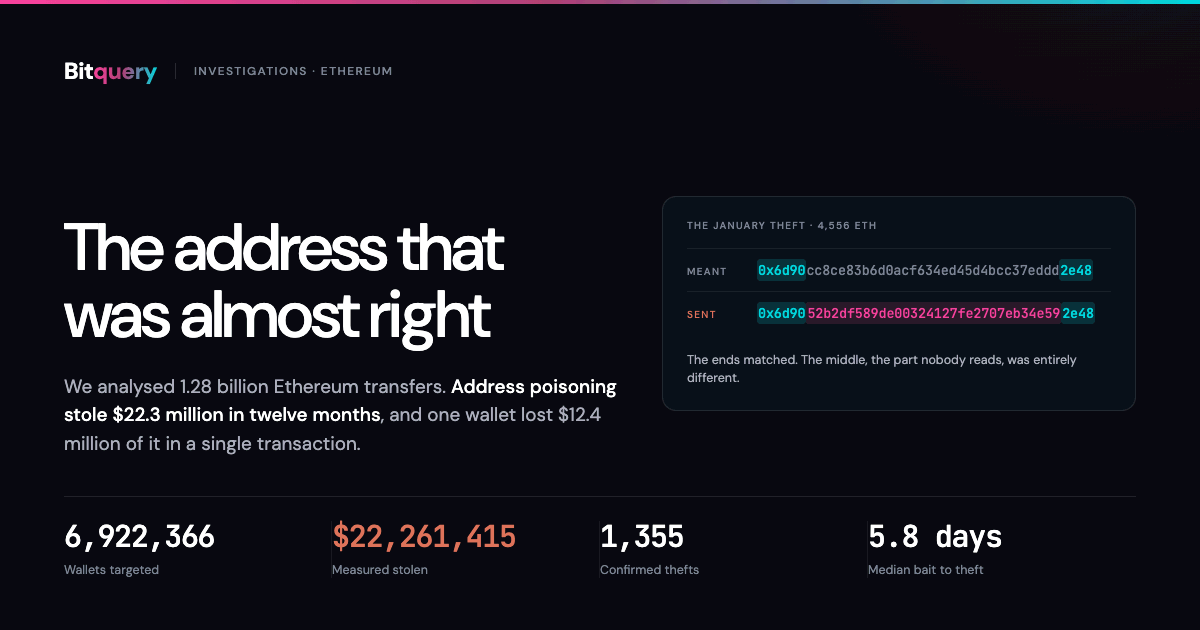Click the highlighted 2e48 suffix in SENT row
The height and width of the screenshot is (630, 1200).
point(1078,314)
